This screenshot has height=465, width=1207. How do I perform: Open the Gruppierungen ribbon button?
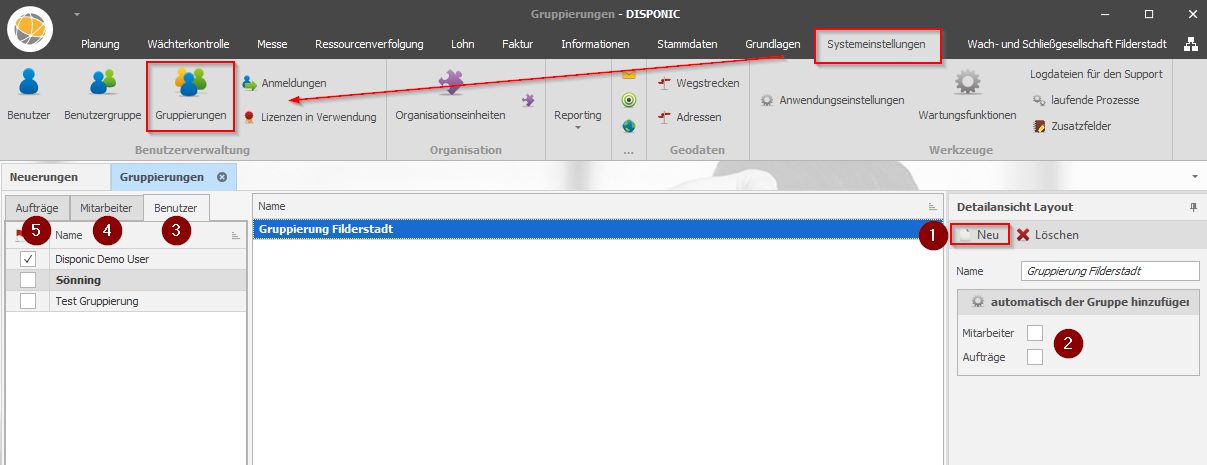coord(191,95)
